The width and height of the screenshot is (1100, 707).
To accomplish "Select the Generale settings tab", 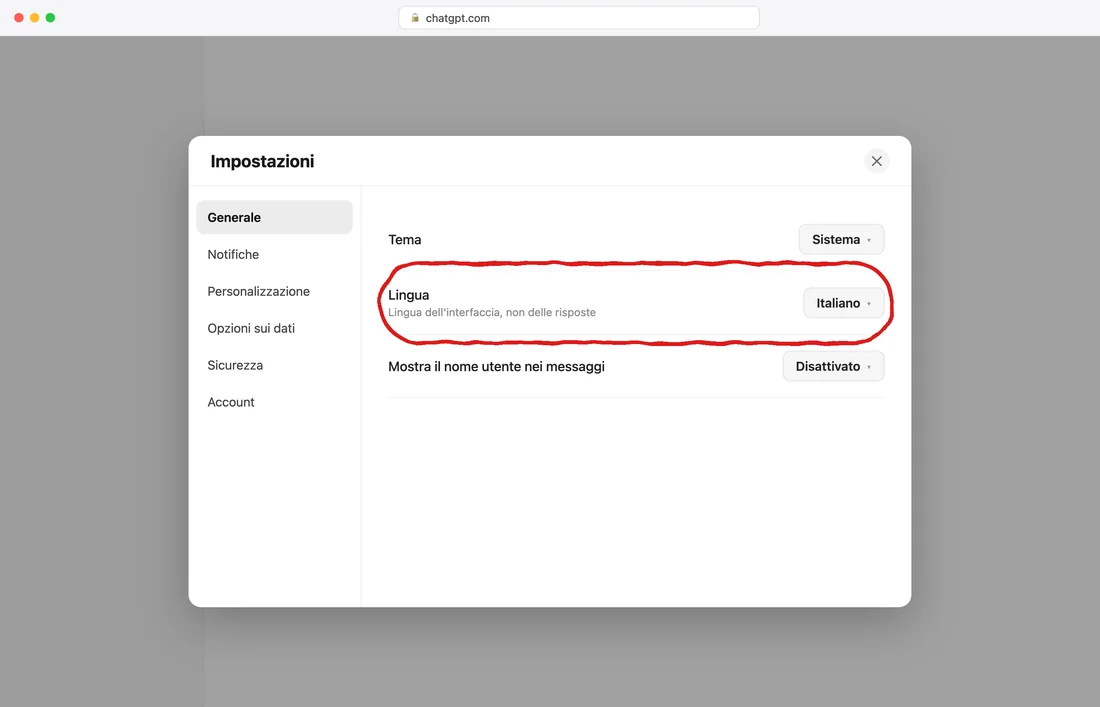I will pyautogui.click(x=274, y=217).
